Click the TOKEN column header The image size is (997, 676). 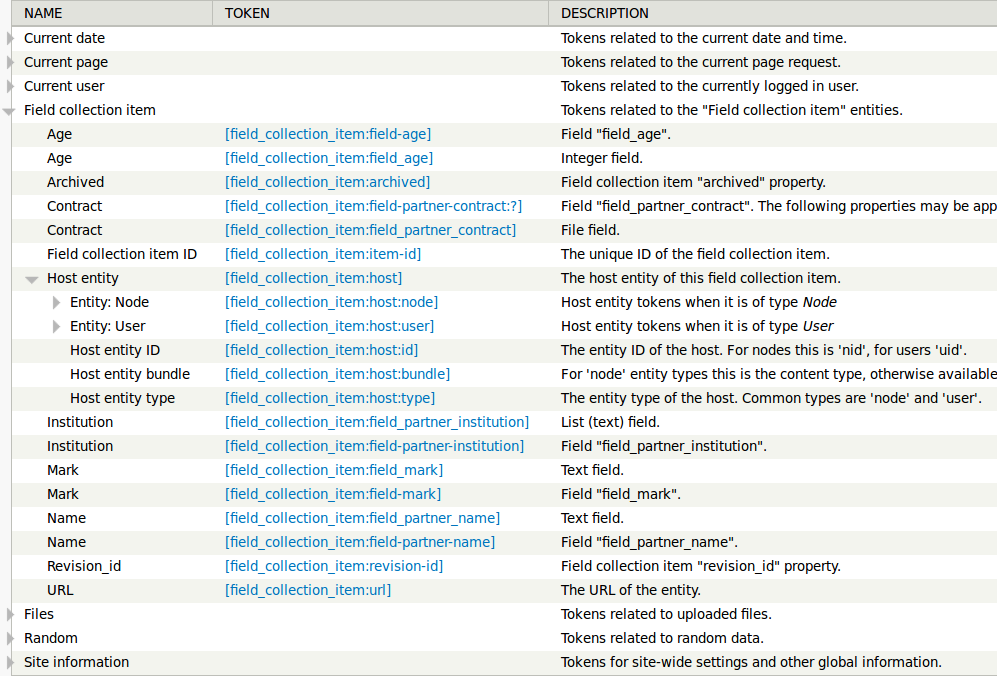tap(247, 13)
